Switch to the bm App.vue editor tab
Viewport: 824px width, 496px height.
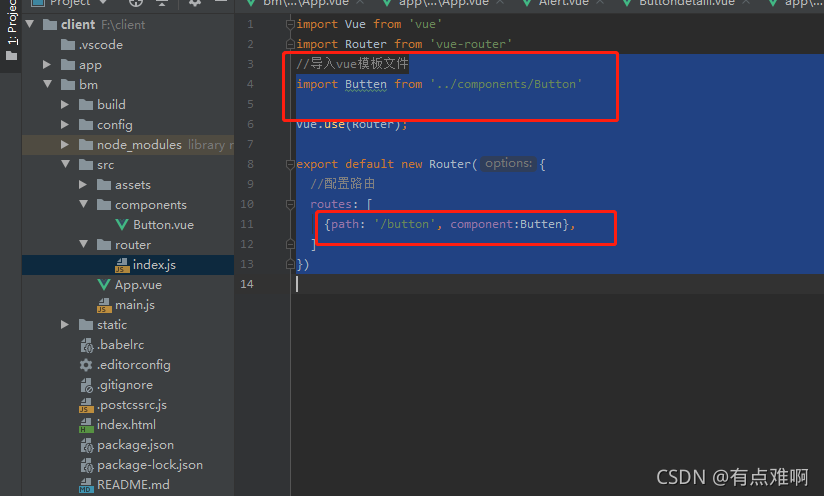[306, 3]
